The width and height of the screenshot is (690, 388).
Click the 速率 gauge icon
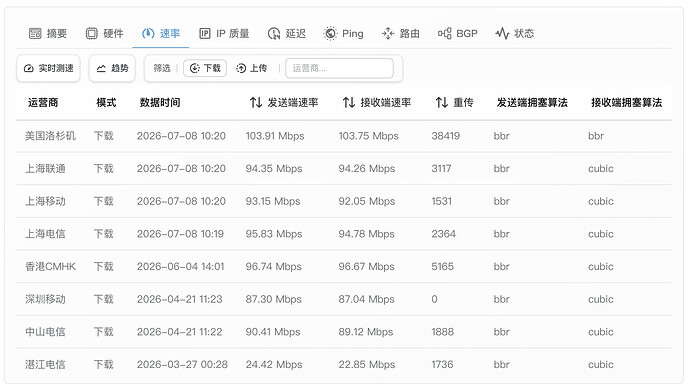pyautogui.click(x=148, y=33)
